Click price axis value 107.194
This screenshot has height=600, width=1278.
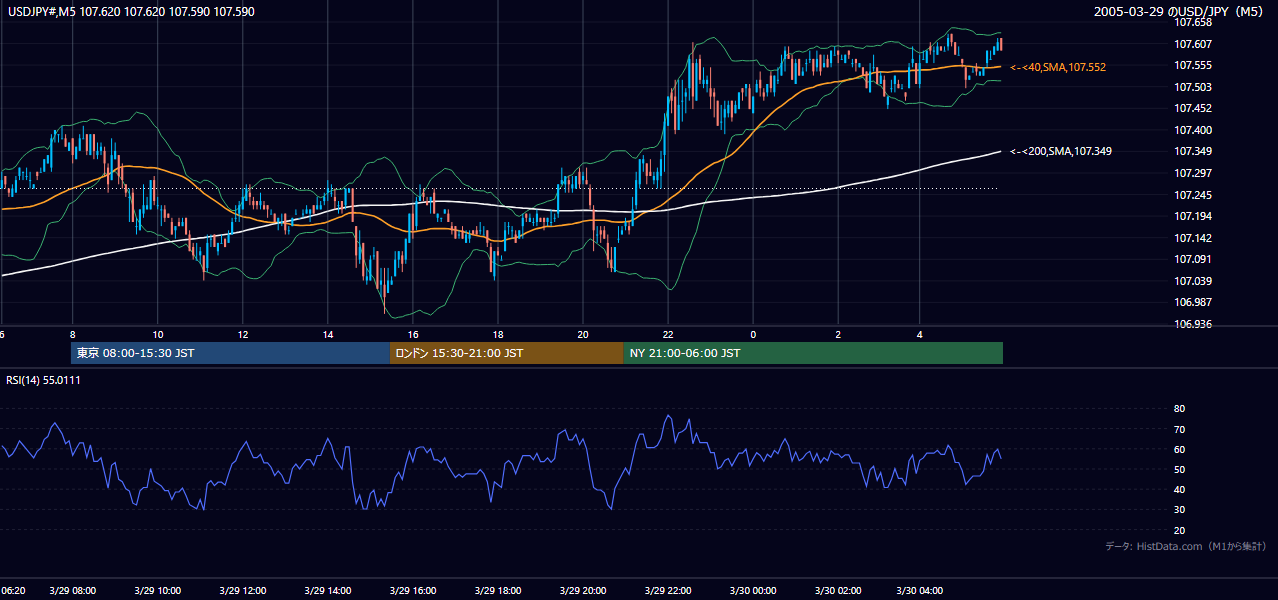click(1195, 216)
